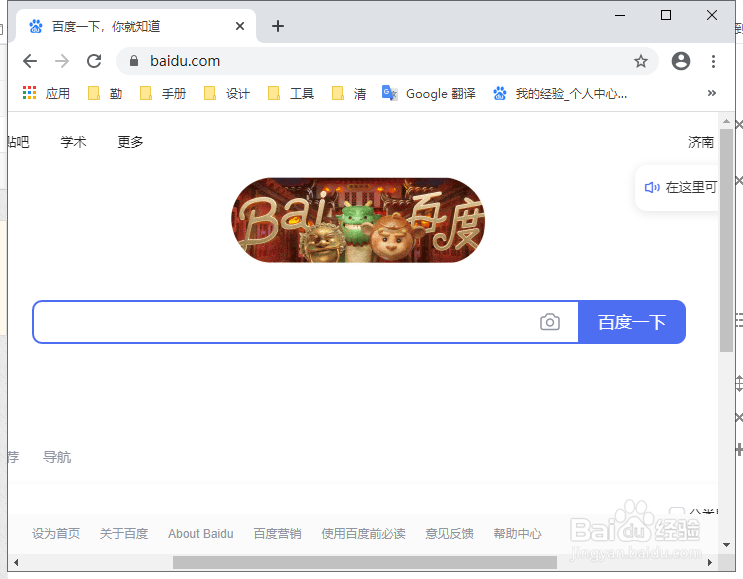Show hidden bookmarks with double chevron

[x=711, y=93]
